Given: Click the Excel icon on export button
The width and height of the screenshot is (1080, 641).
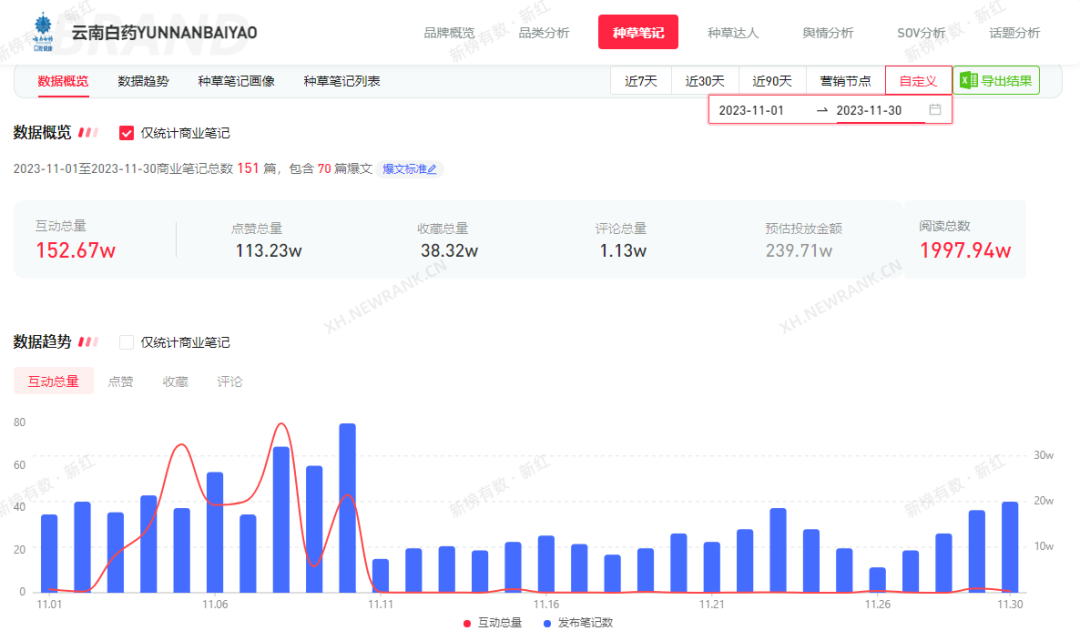Looking at the screenshot, I should tap(968, 81).
